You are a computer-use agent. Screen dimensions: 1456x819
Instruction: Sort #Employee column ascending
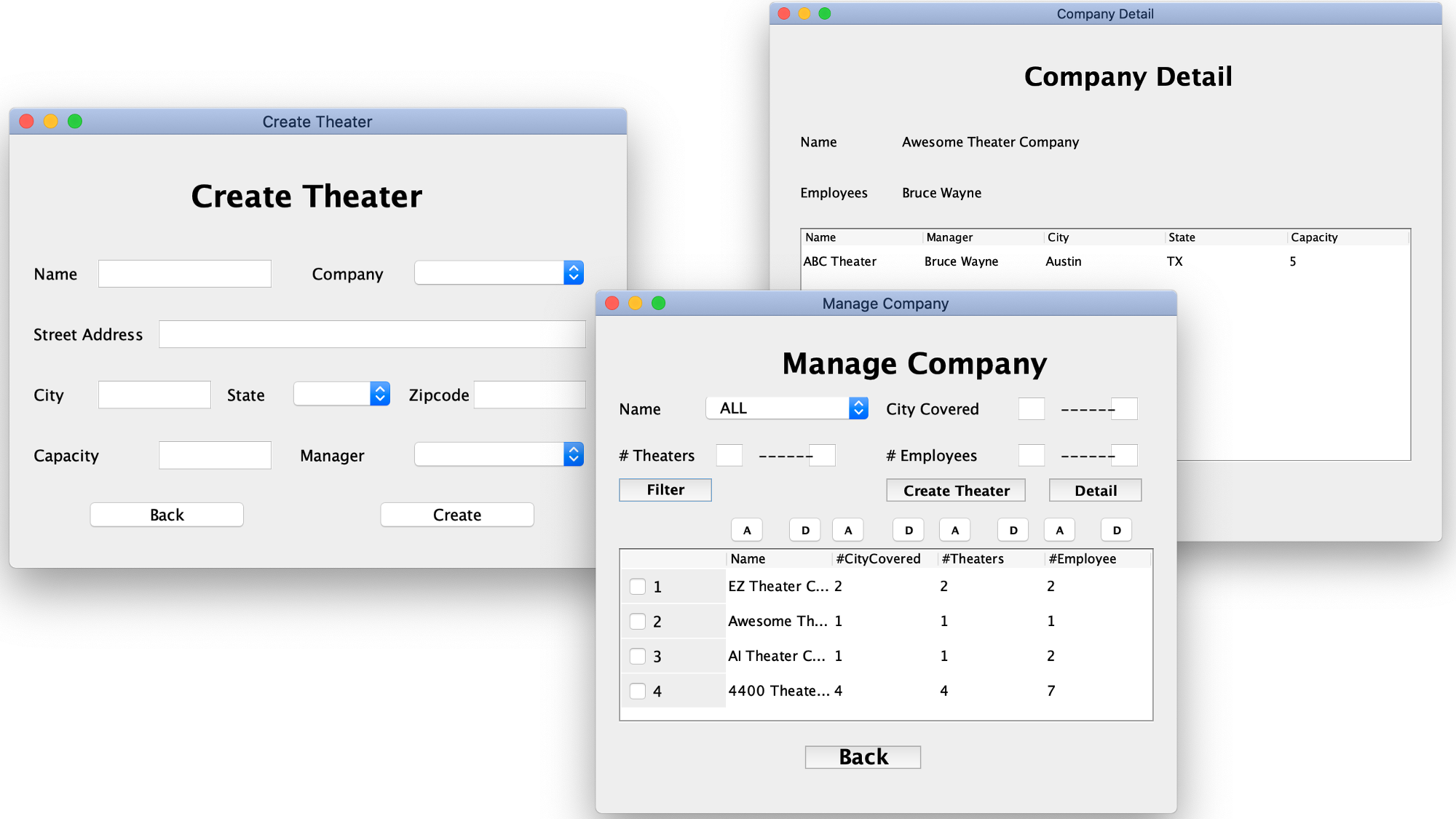pyautogui.click(x=1059, y=530)
